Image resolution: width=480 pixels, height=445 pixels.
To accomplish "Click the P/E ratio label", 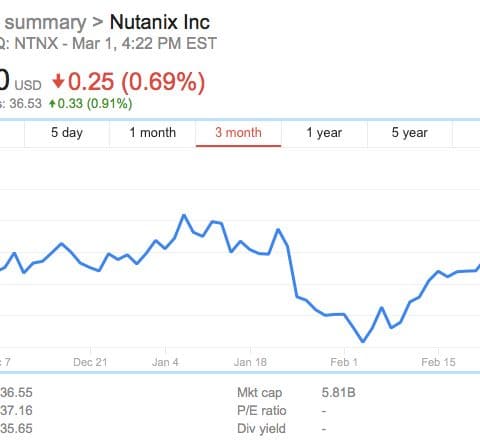I will [262, 411].
